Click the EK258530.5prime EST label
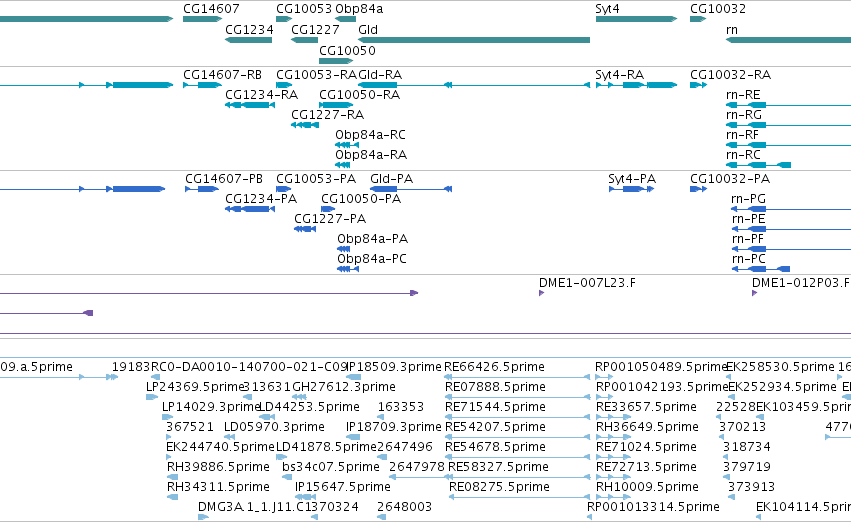 click(780, 367)
